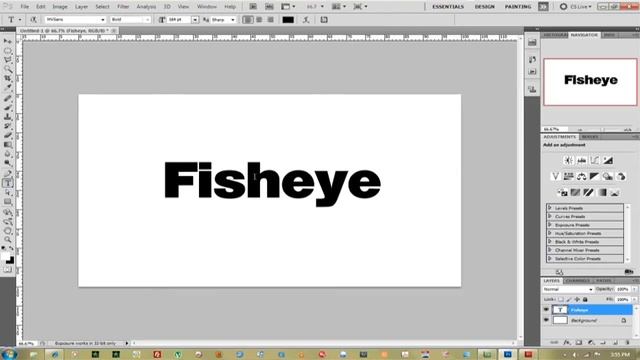Switch to the Masks tab

pos(590,137)
